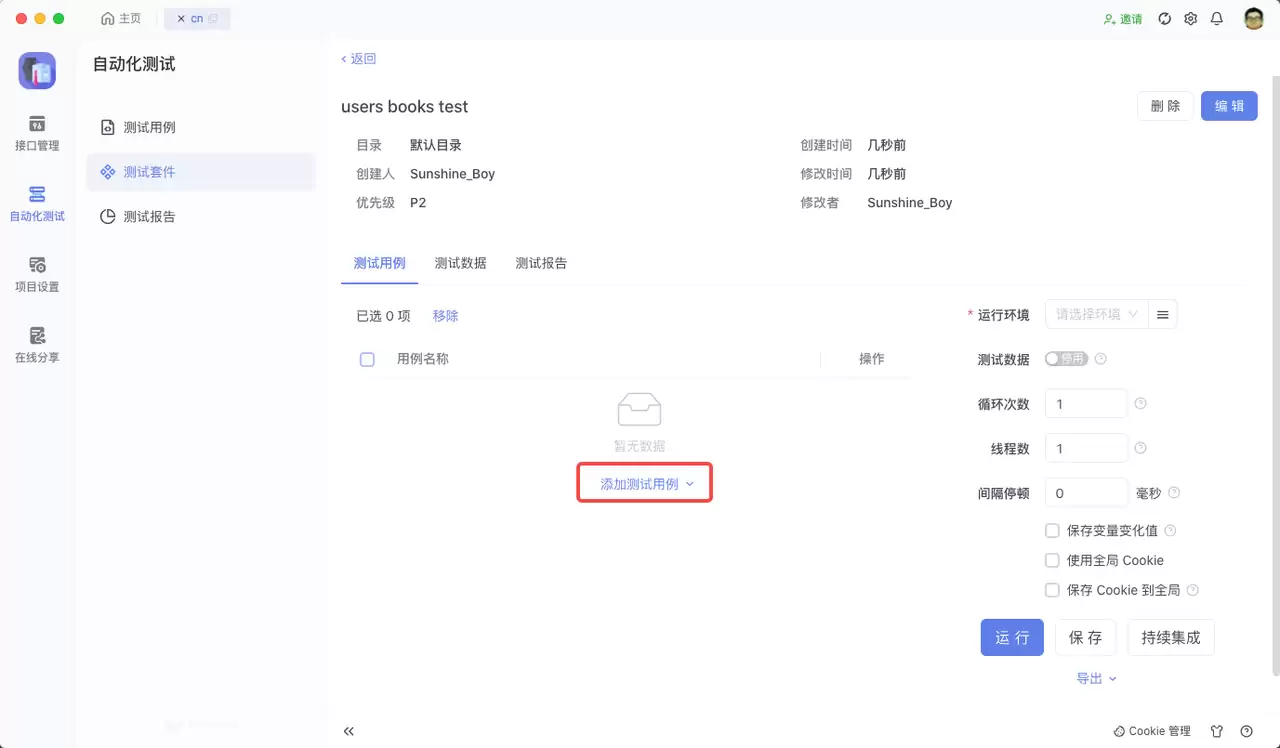Open 在线分享 in sidebar
The width and height of the screenshot is (1280, 748).
[x=37, y=345]
